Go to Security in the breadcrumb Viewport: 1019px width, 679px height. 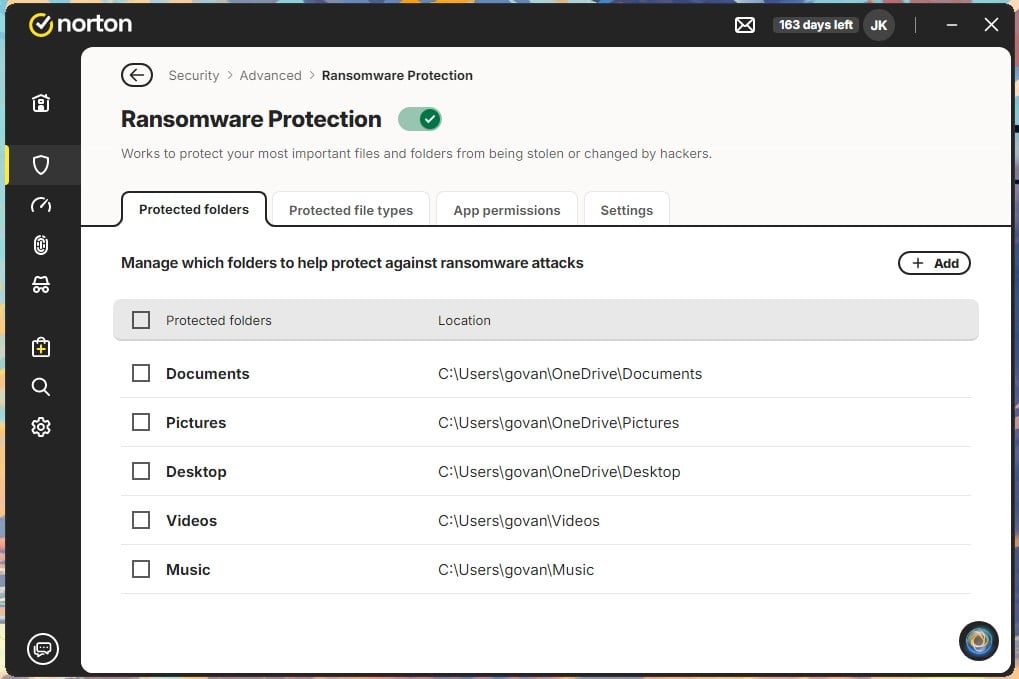194,75
